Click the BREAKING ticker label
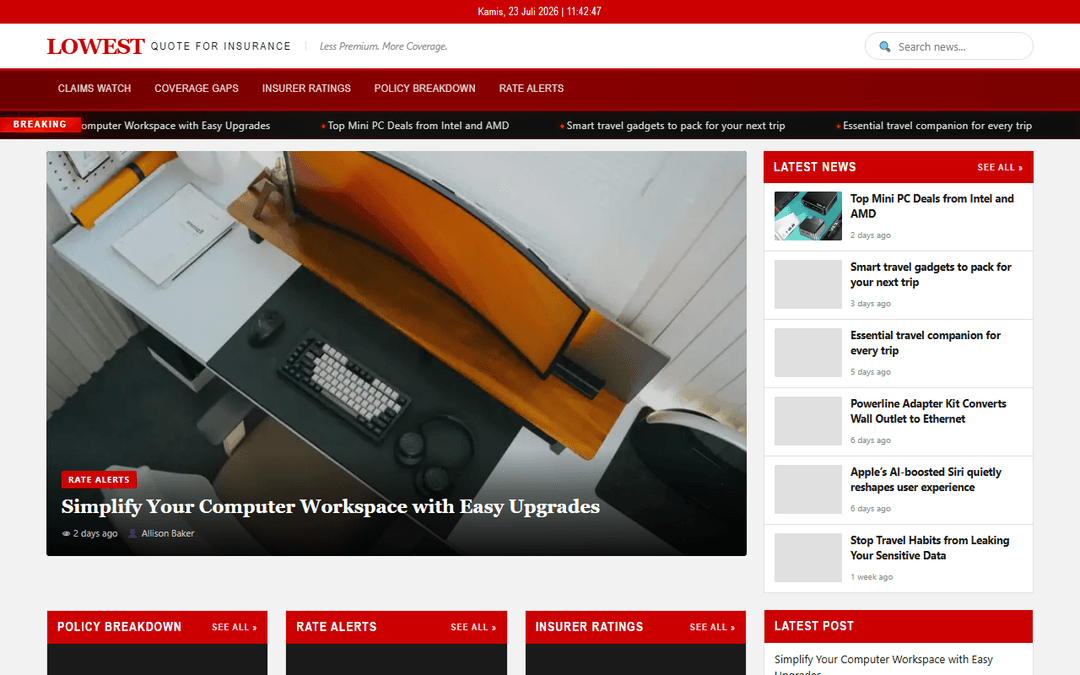 40,125
